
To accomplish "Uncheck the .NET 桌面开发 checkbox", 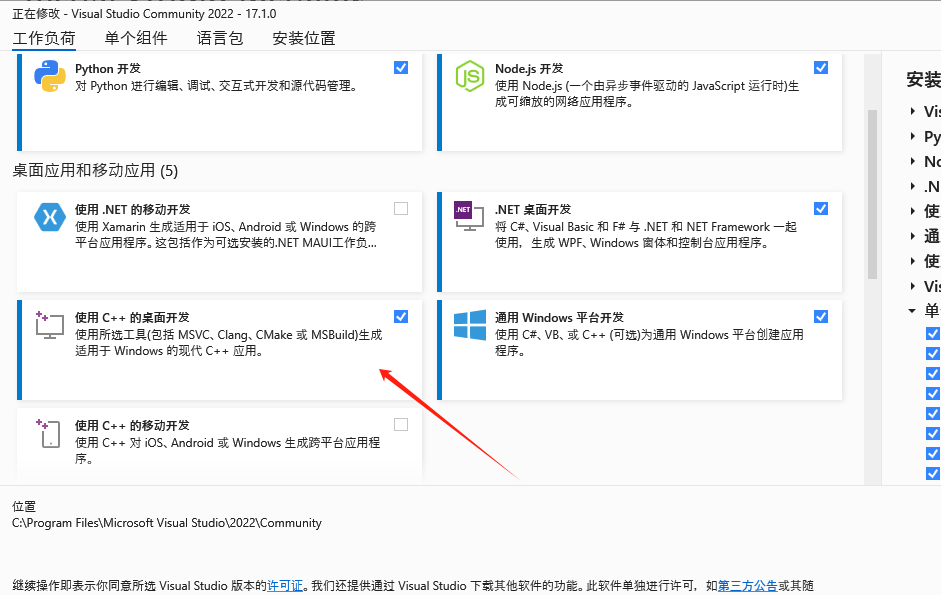I will 821,208.
